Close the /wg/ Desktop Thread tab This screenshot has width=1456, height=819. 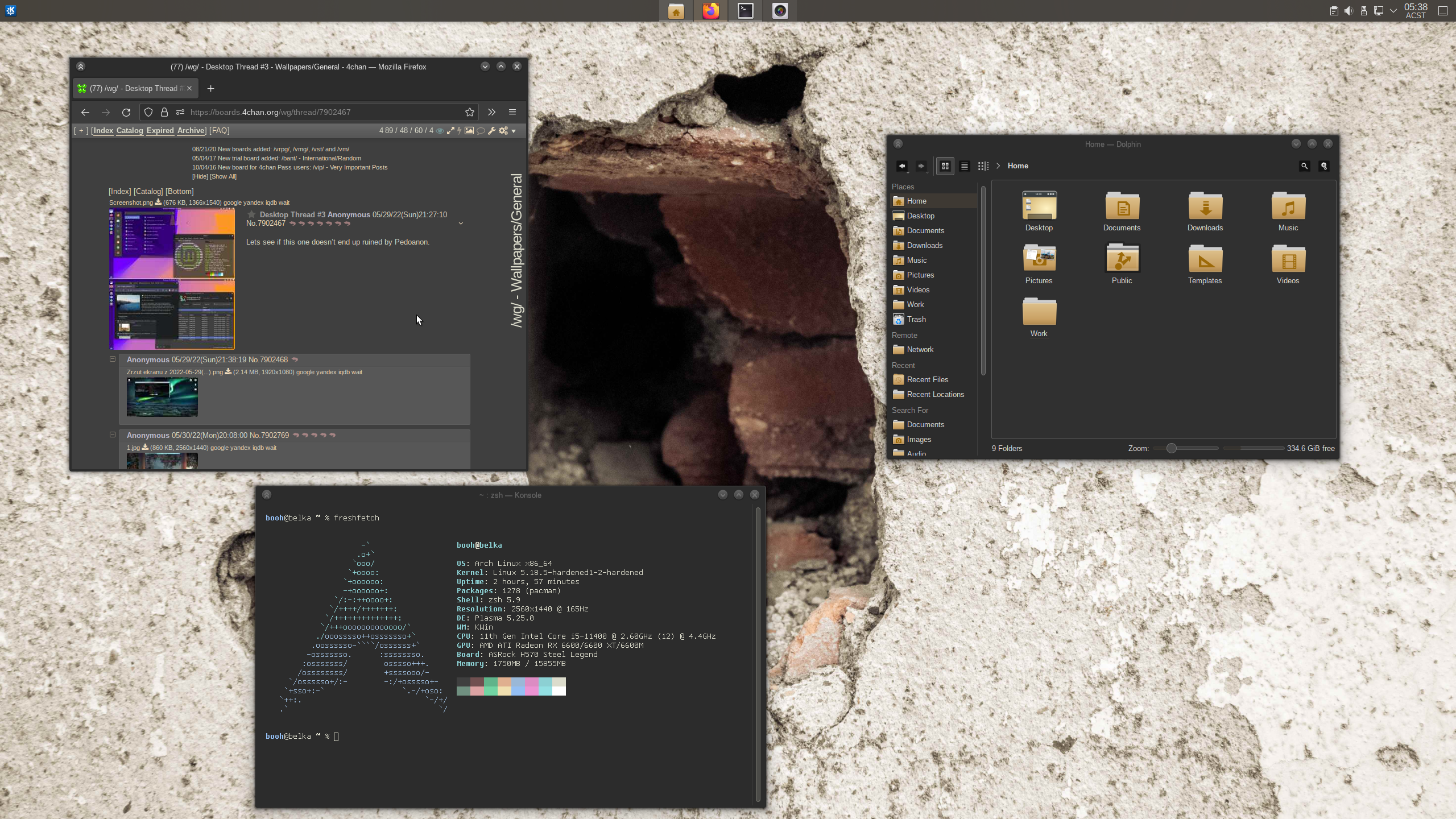tap(189, 88)
